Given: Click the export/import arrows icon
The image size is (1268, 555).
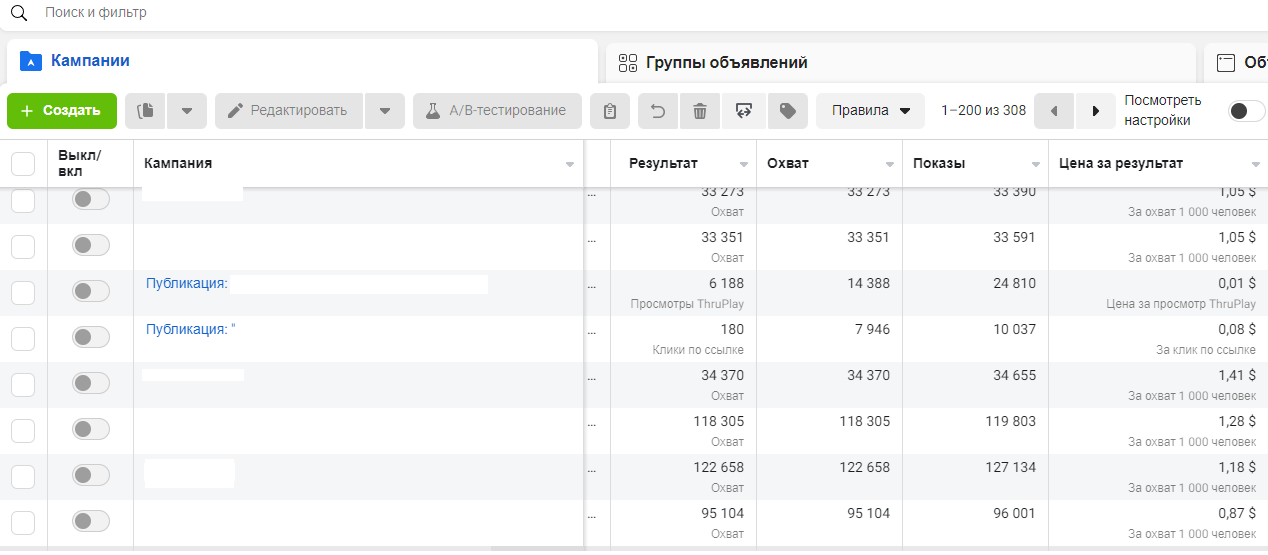Looking at the screenshot, I should click(x=743, y=111).
